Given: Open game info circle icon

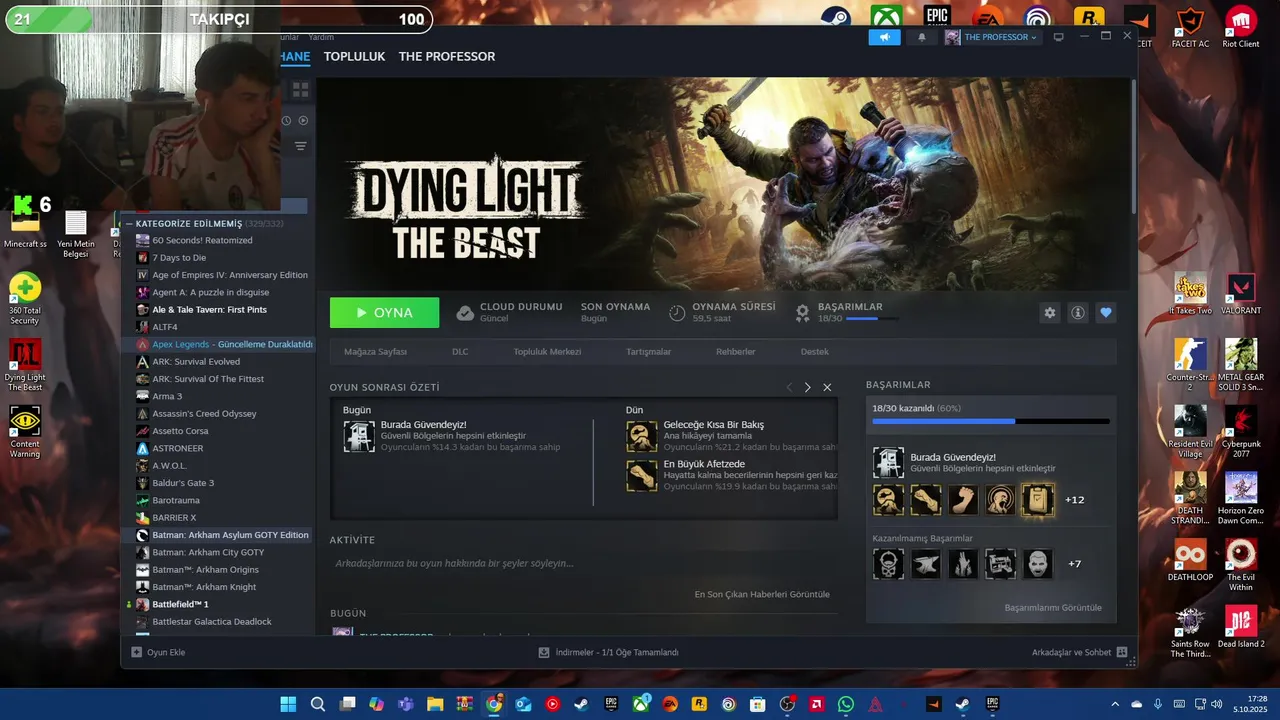Looking at the screenshot, I should tap(1077, 313).
